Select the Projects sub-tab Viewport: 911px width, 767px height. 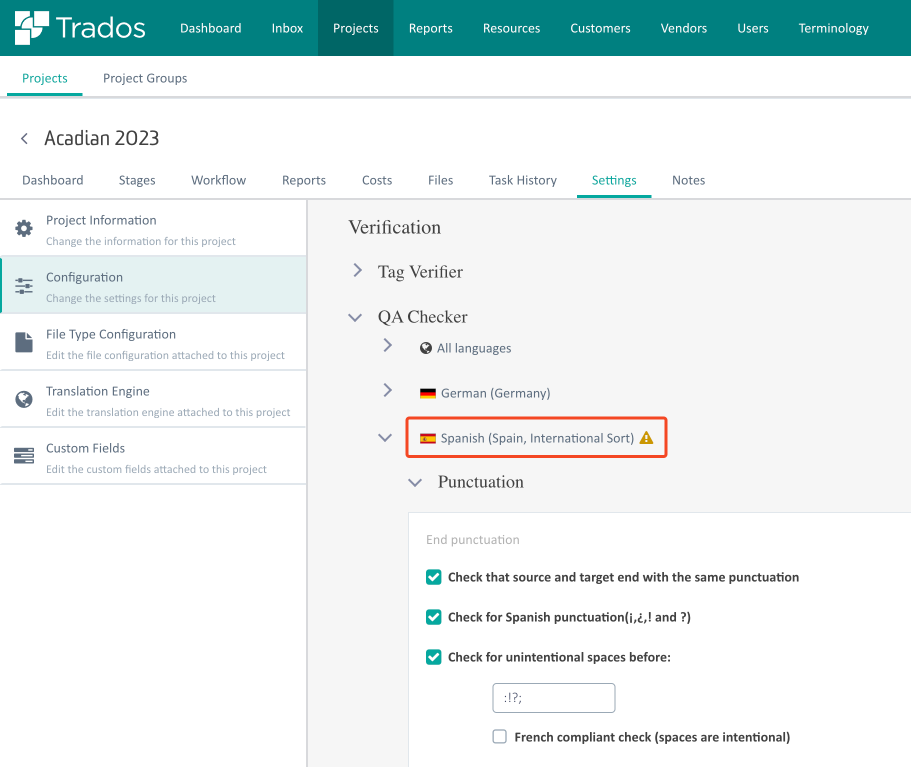tap(45, 78)
